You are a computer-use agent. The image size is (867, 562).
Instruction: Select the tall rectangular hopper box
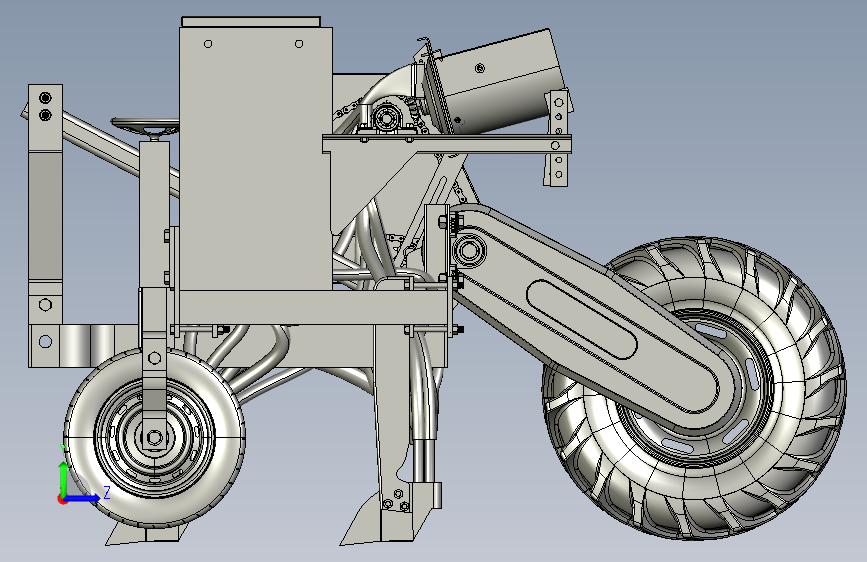[x=255, y=158]
